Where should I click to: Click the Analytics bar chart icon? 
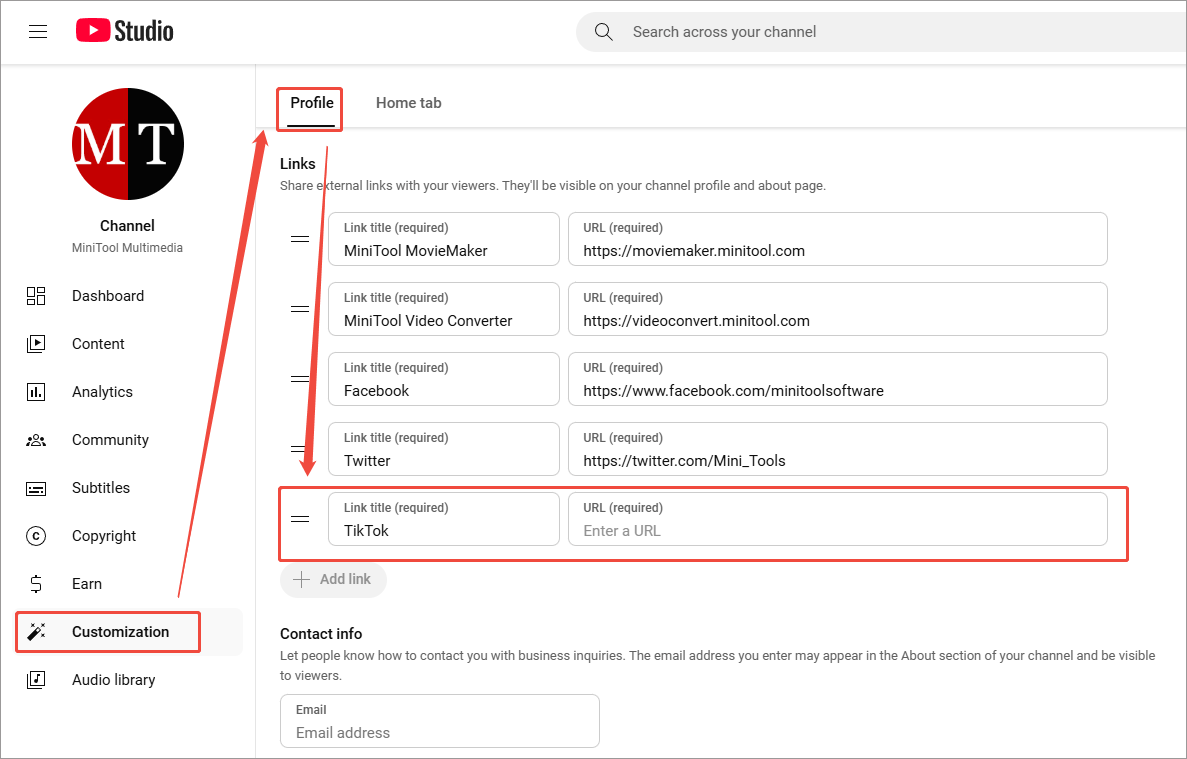[36, 392]
